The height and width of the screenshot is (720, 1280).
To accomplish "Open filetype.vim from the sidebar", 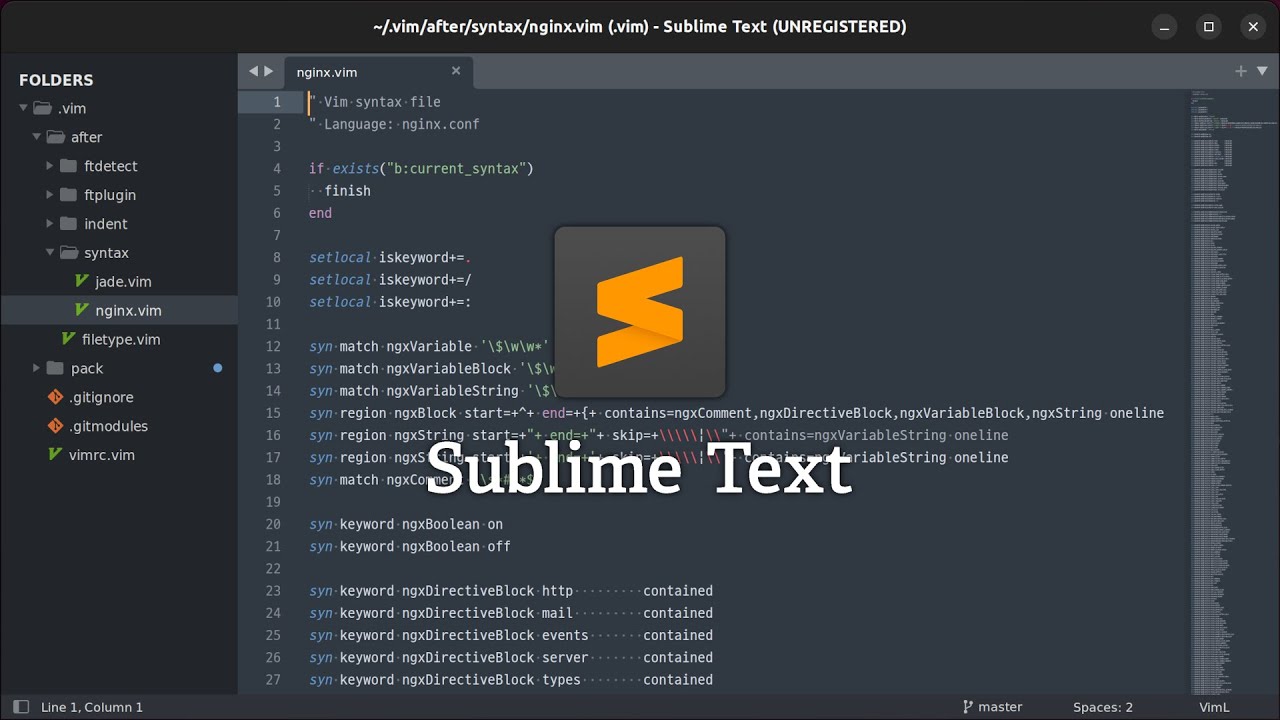I will click(119, 339).
